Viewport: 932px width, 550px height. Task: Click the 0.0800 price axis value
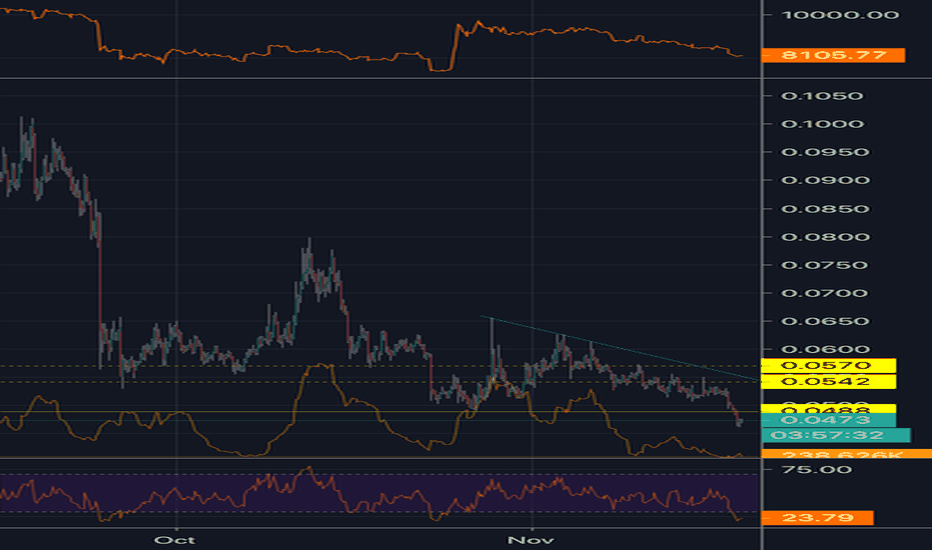point(825,237)
